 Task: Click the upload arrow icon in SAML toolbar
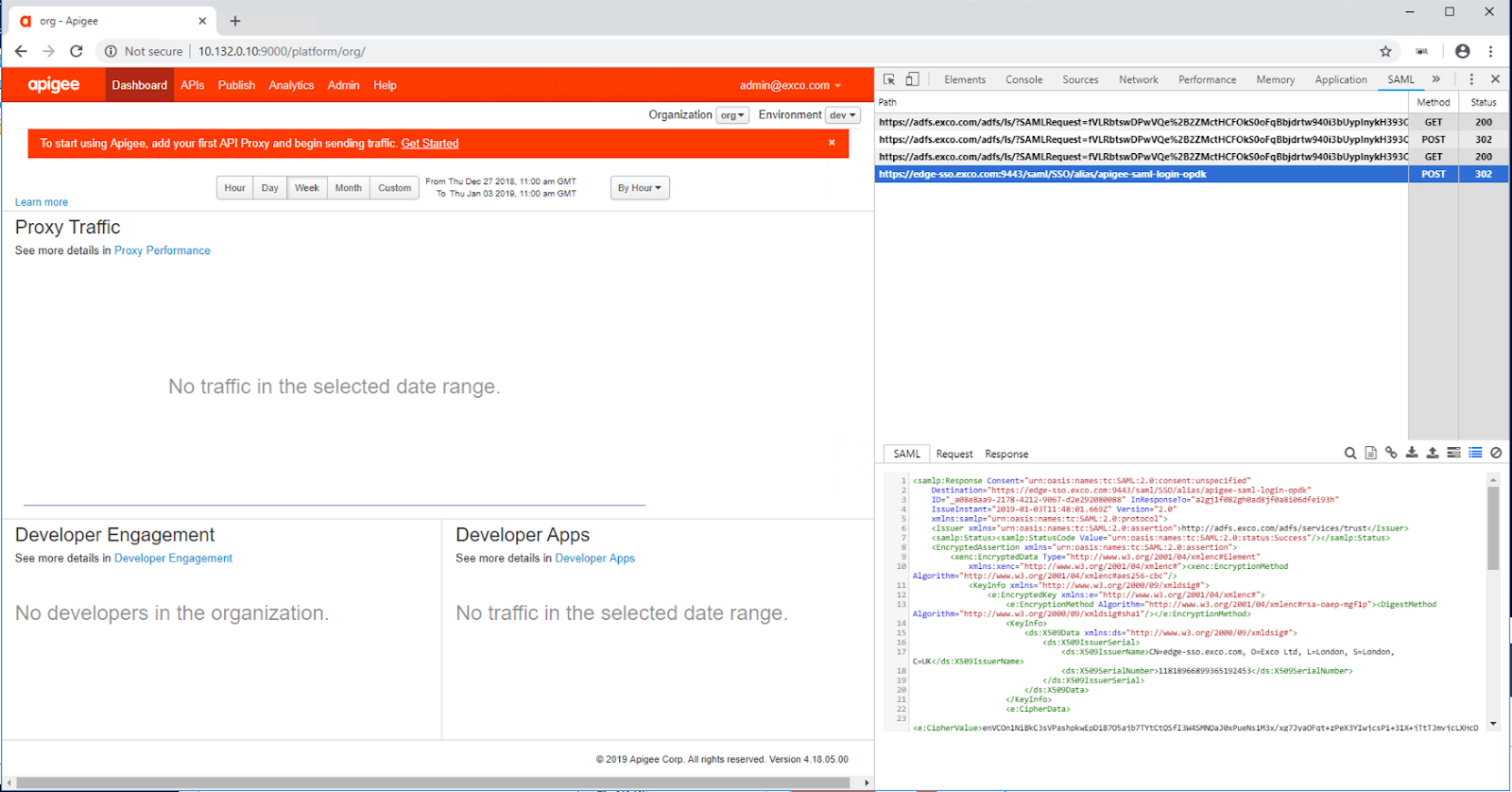point(1433,454)
